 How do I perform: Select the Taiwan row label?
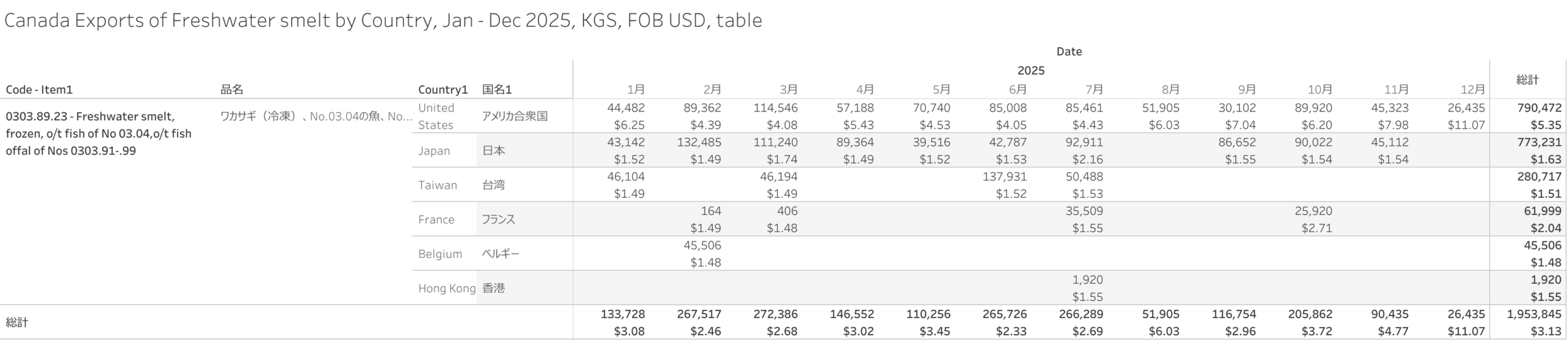click(437, 185)
